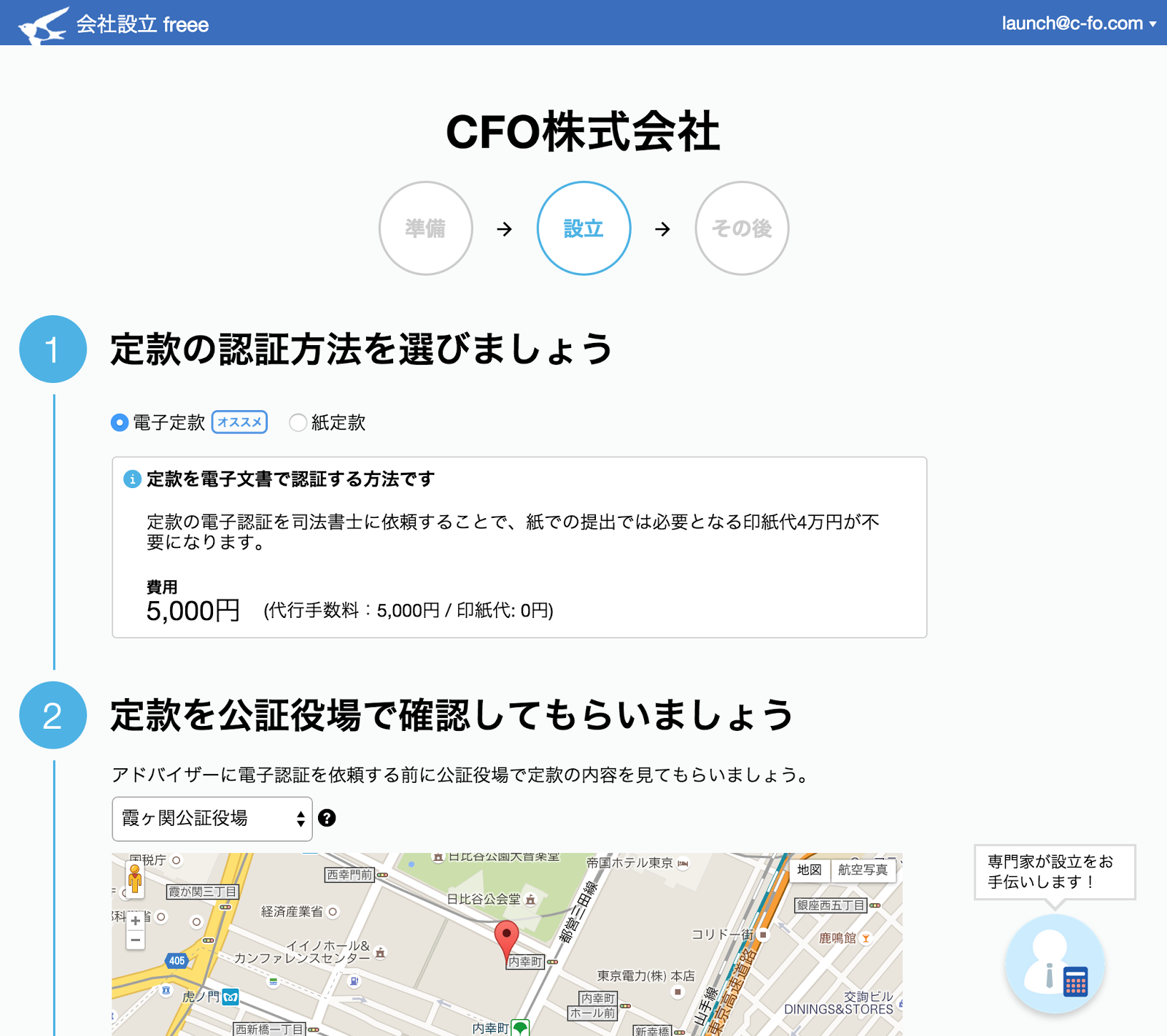This screenshot has height=1036, width=1167.
Task: Choose the 紙定款 radio option
Action: 298,422
